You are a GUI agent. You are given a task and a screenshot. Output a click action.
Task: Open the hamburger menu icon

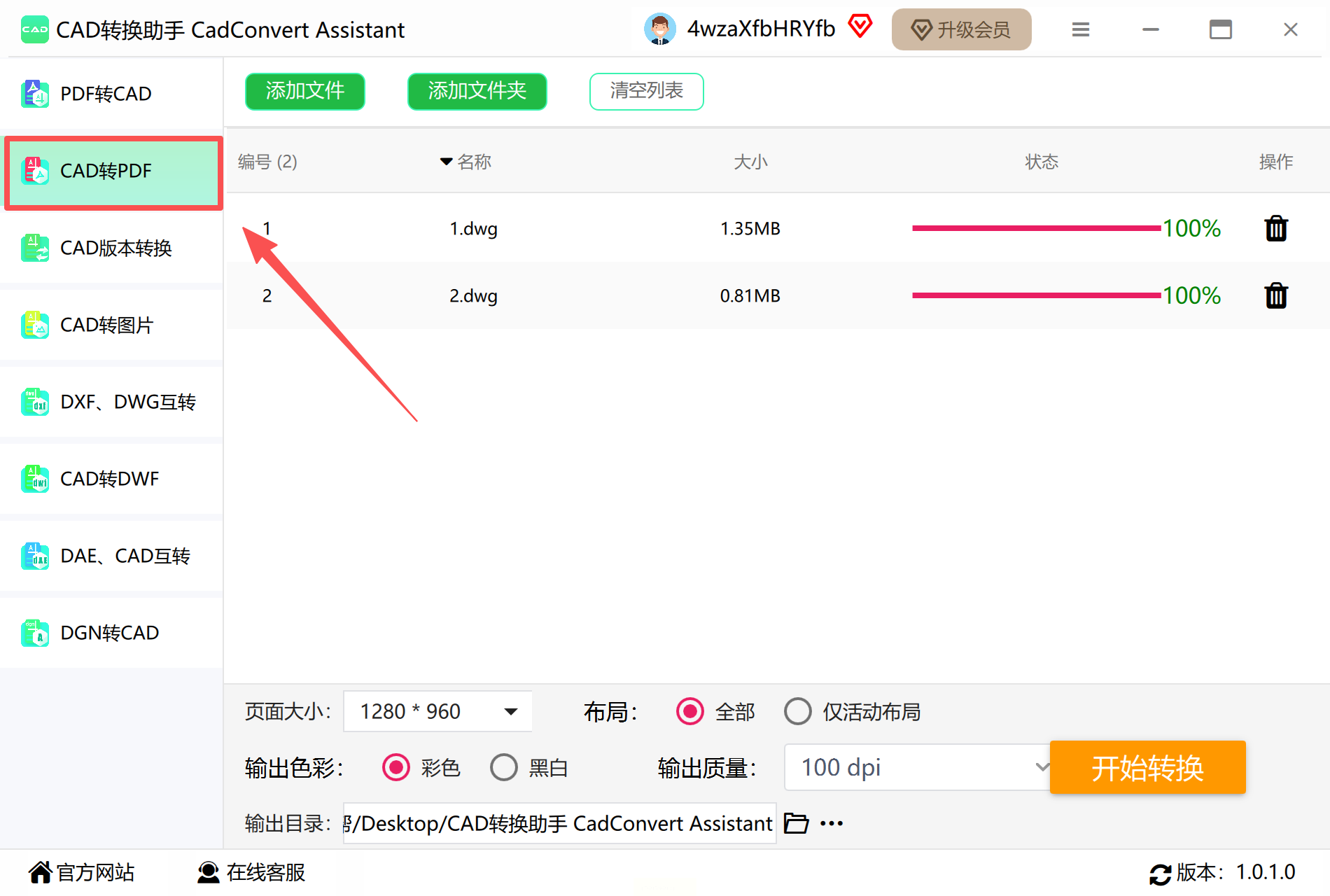[x=1081, y=29]
